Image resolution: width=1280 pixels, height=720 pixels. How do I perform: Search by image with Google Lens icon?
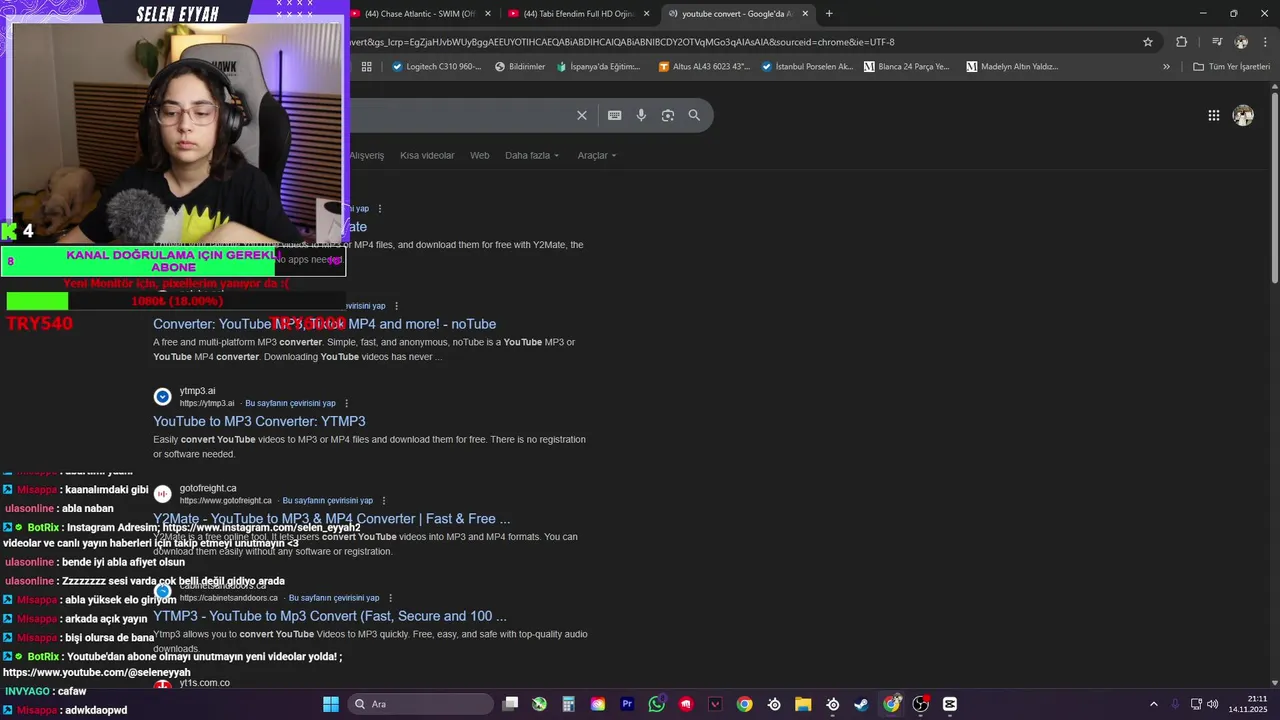668,115
